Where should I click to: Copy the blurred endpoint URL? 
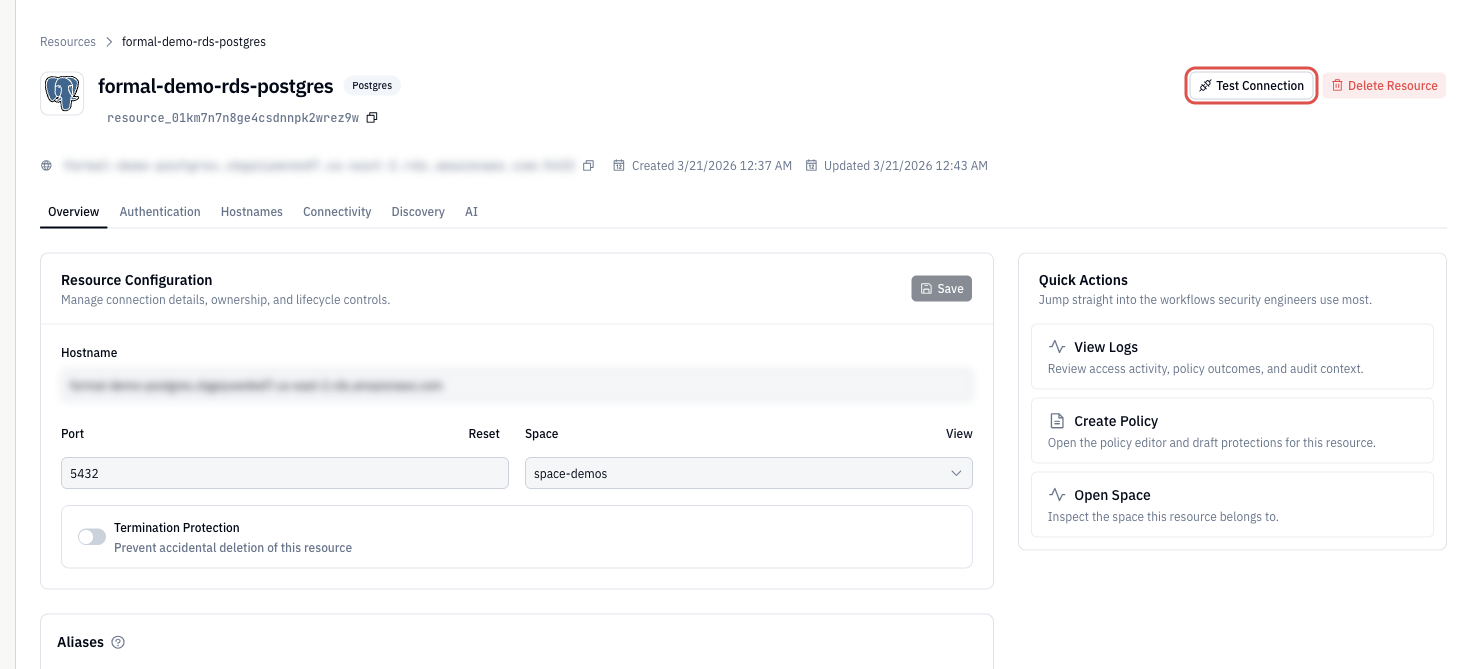tap(589, 166)
